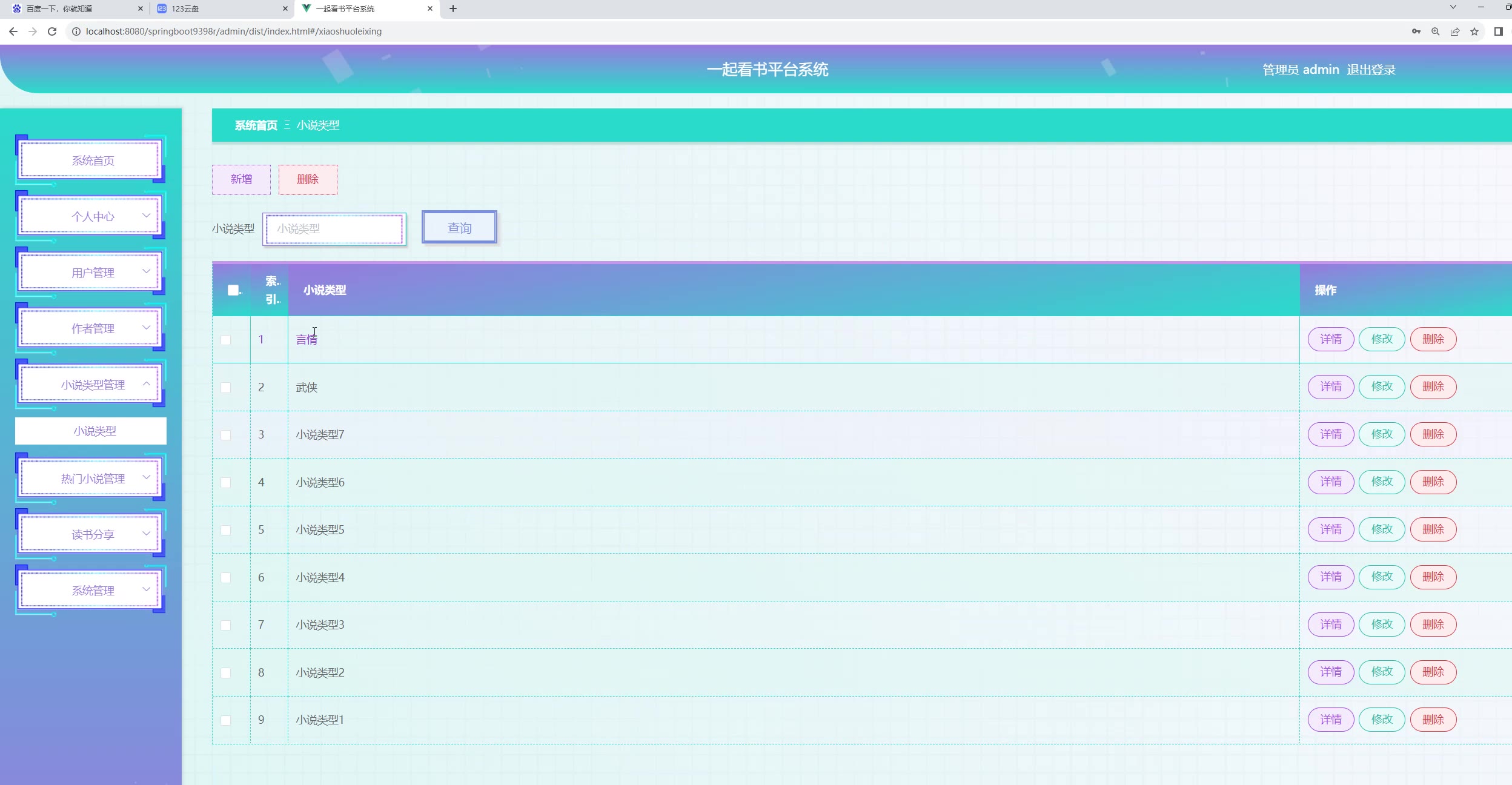Close the 123云盘 tab
This screenshot has width=1512, height=785.
coord(285,8)
